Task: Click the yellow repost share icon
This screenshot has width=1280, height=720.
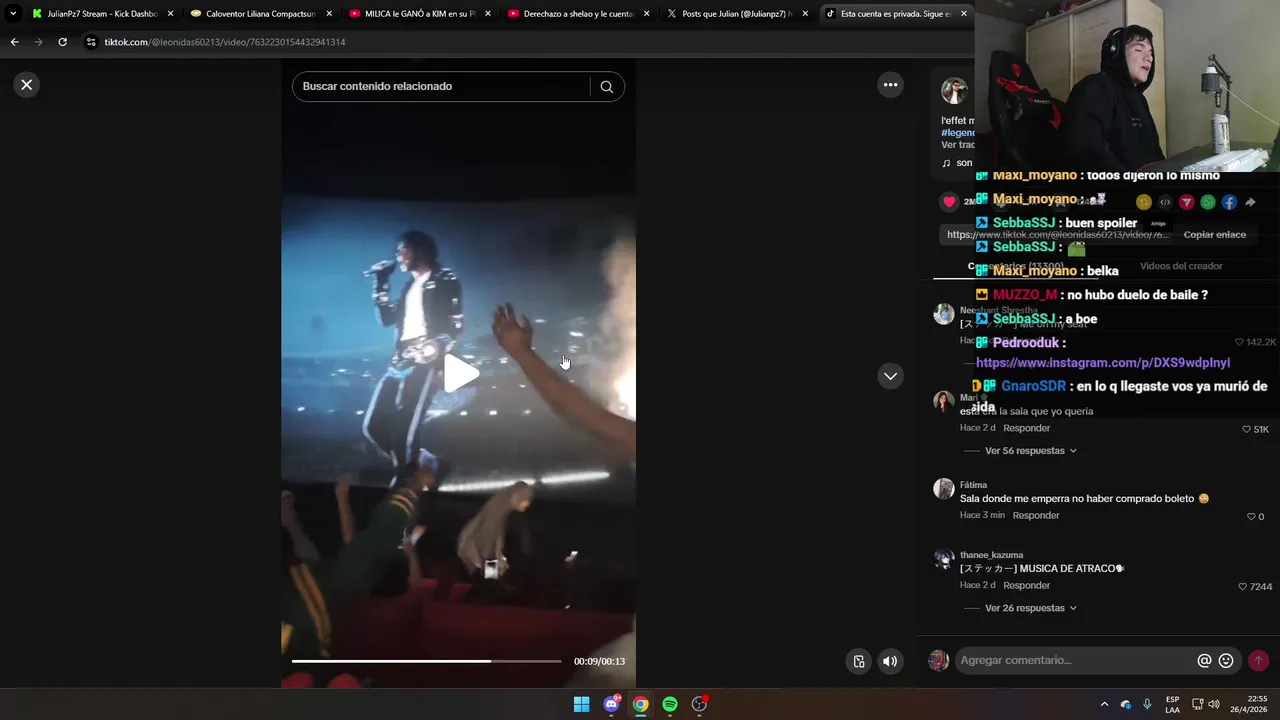Action: point(1144,202)
